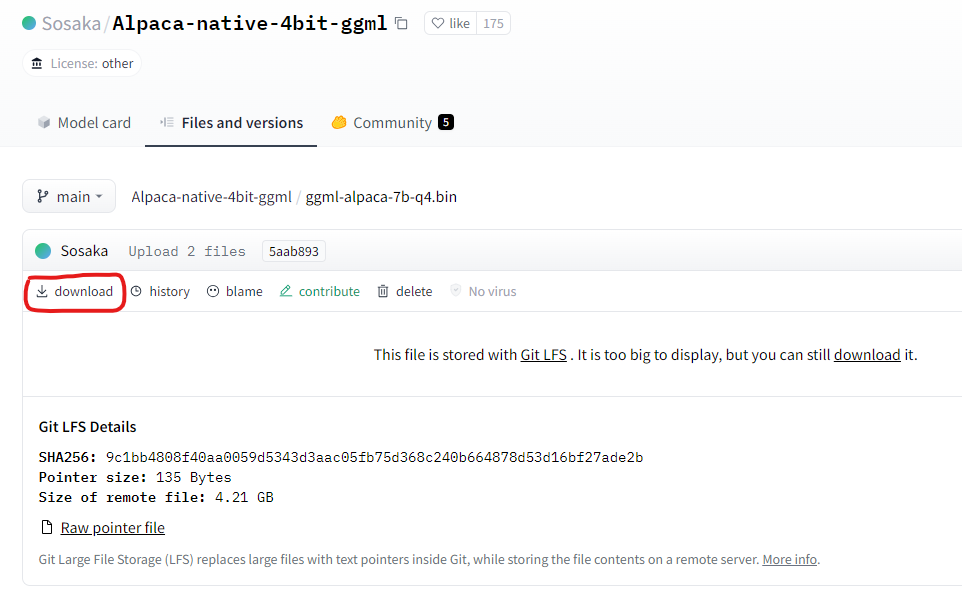Click the Pointer size 135 Bytes text

(135, 478)
